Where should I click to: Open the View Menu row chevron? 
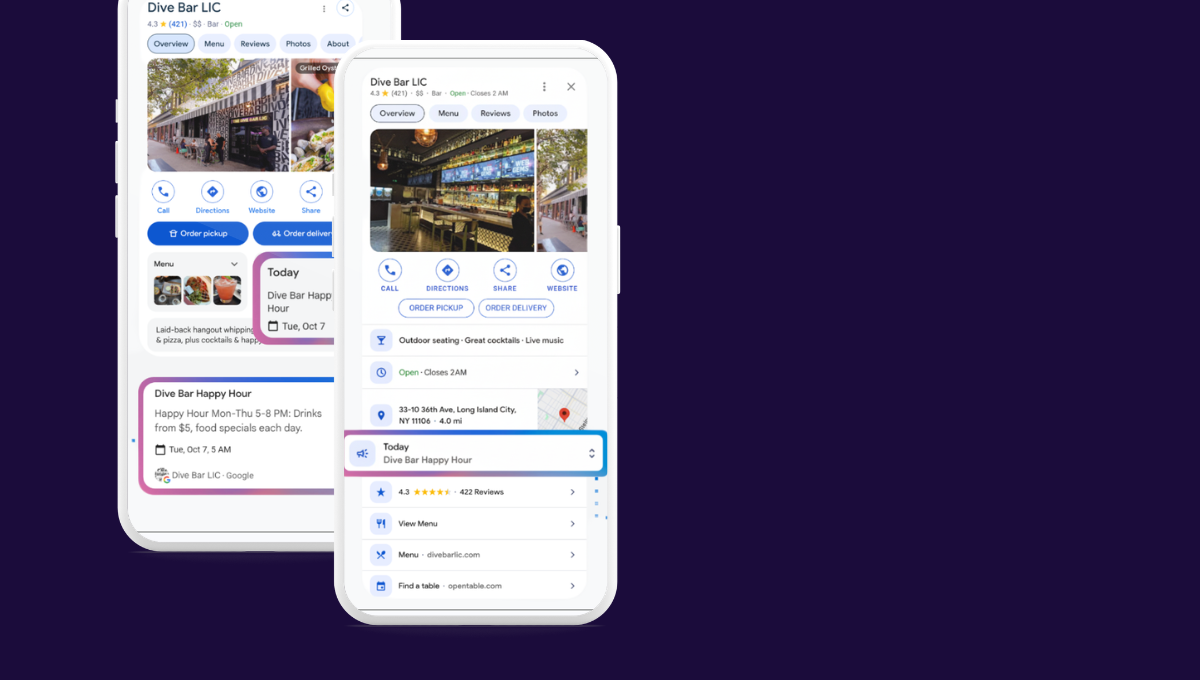(573, 523)
